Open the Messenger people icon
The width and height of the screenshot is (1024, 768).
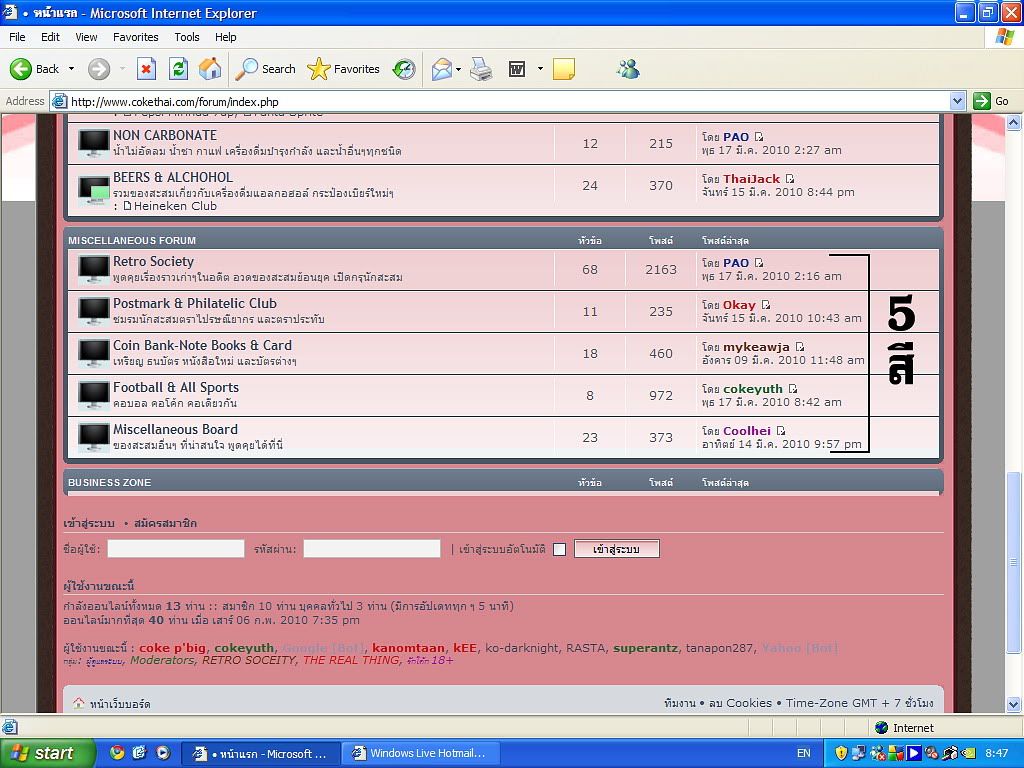point(628,69)
